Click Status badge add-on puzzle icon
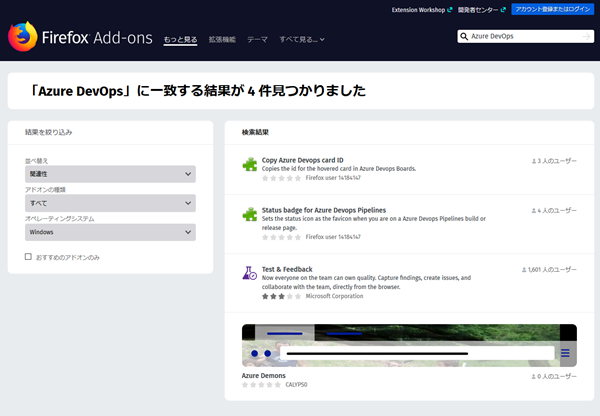This screenshot has width=600, height=416. pyautogui.click(x=250, y=214)
